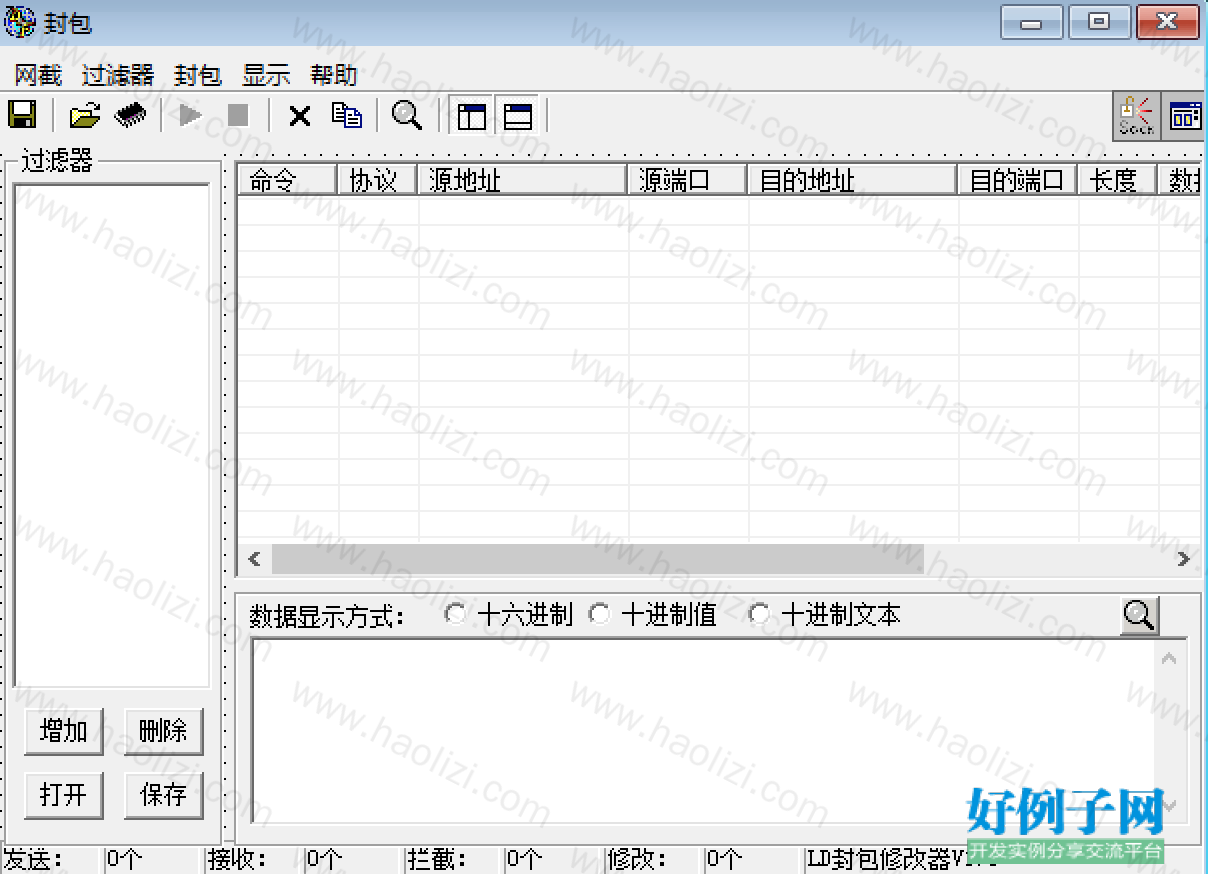Viewport: 1208px width, 874px height.
Task: Click the copy pages icon
Action: 347,115
